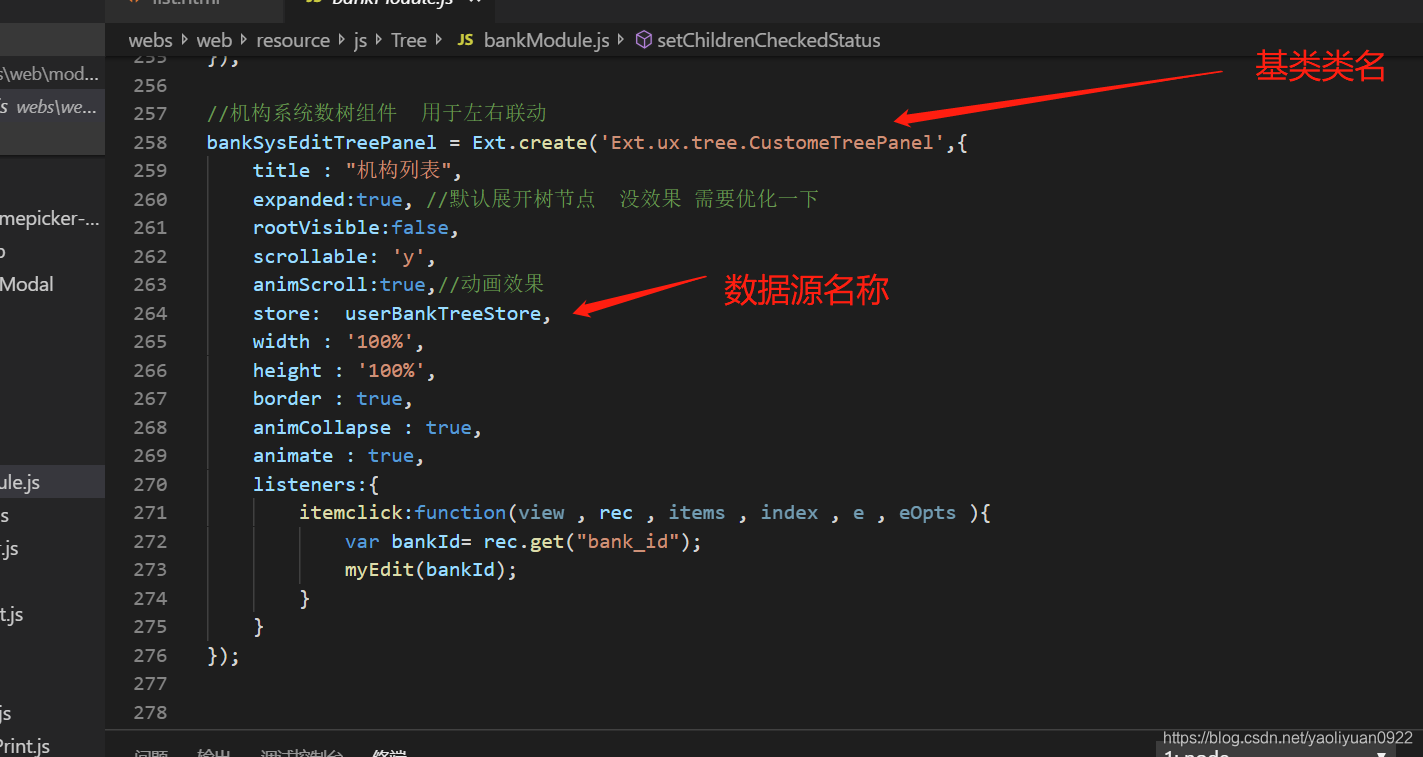Click the '//动画效果' comment
The height and width of the screenshot is (757, 1423).
[491, 284]
